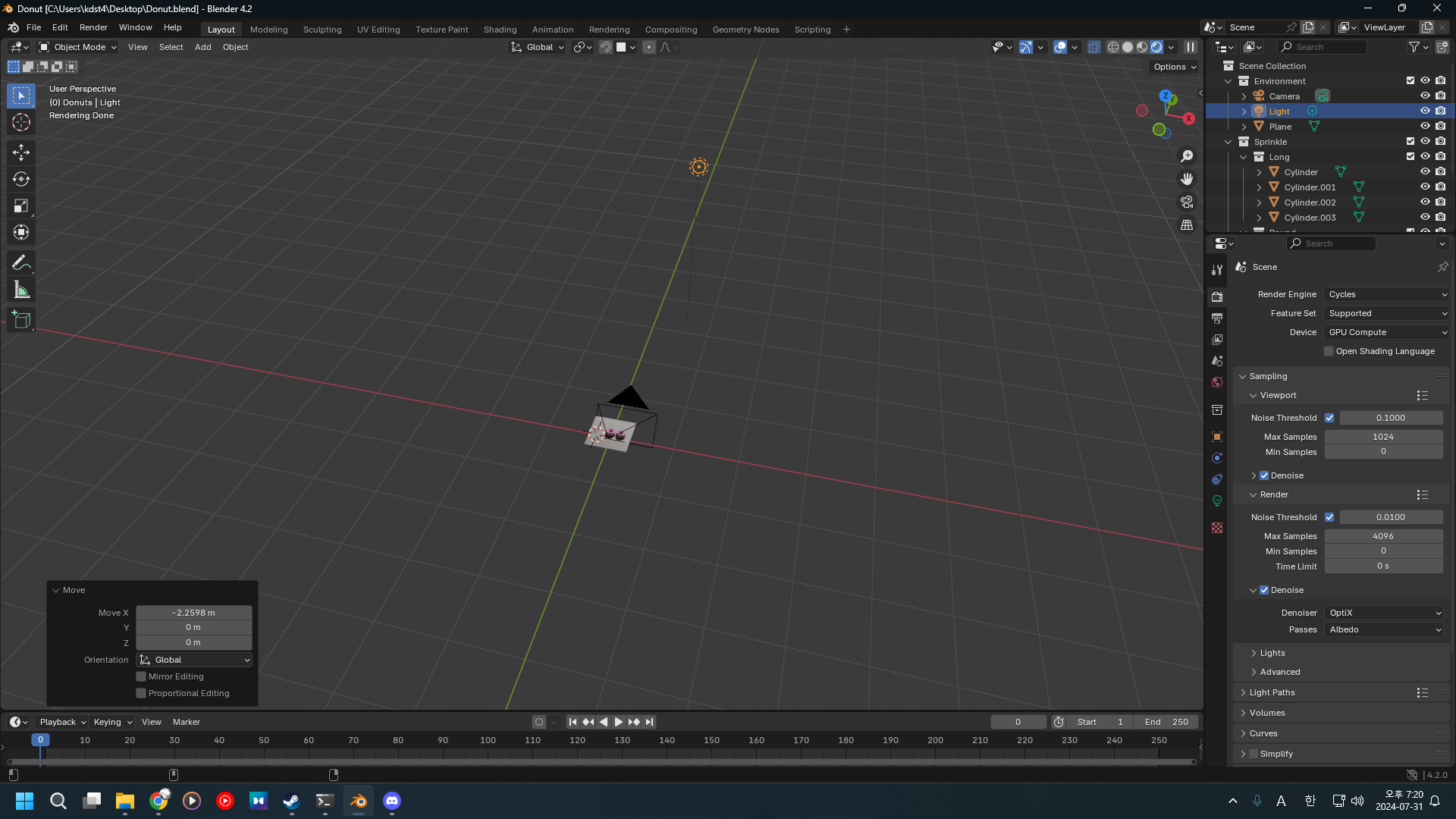Expand the Light Paths panel
The height and width of the screenshot is (819, 1456).
tap(1272, 692)
